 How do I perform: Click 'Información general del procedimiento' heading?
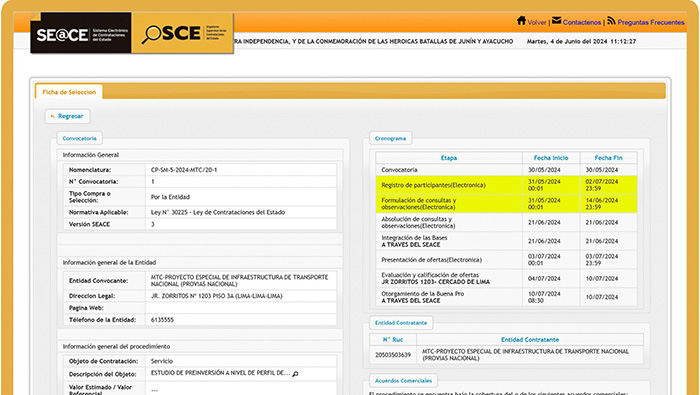point(116,346)
